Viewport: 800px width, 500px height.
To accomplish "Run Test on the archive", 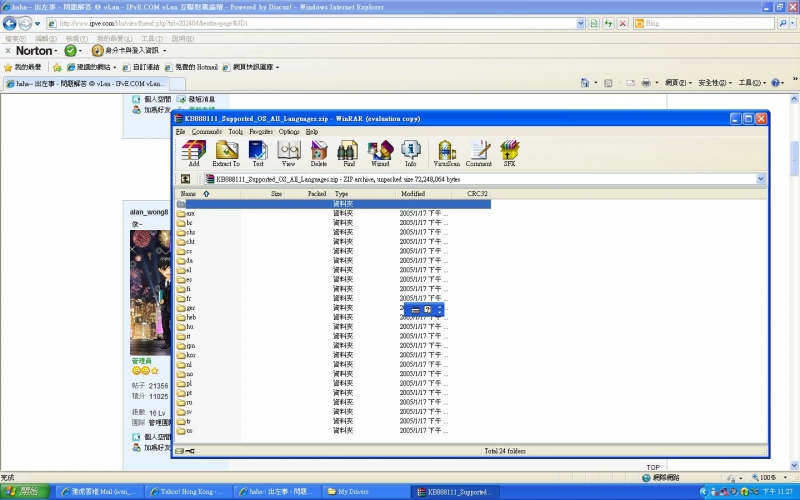I will point(258,152).
